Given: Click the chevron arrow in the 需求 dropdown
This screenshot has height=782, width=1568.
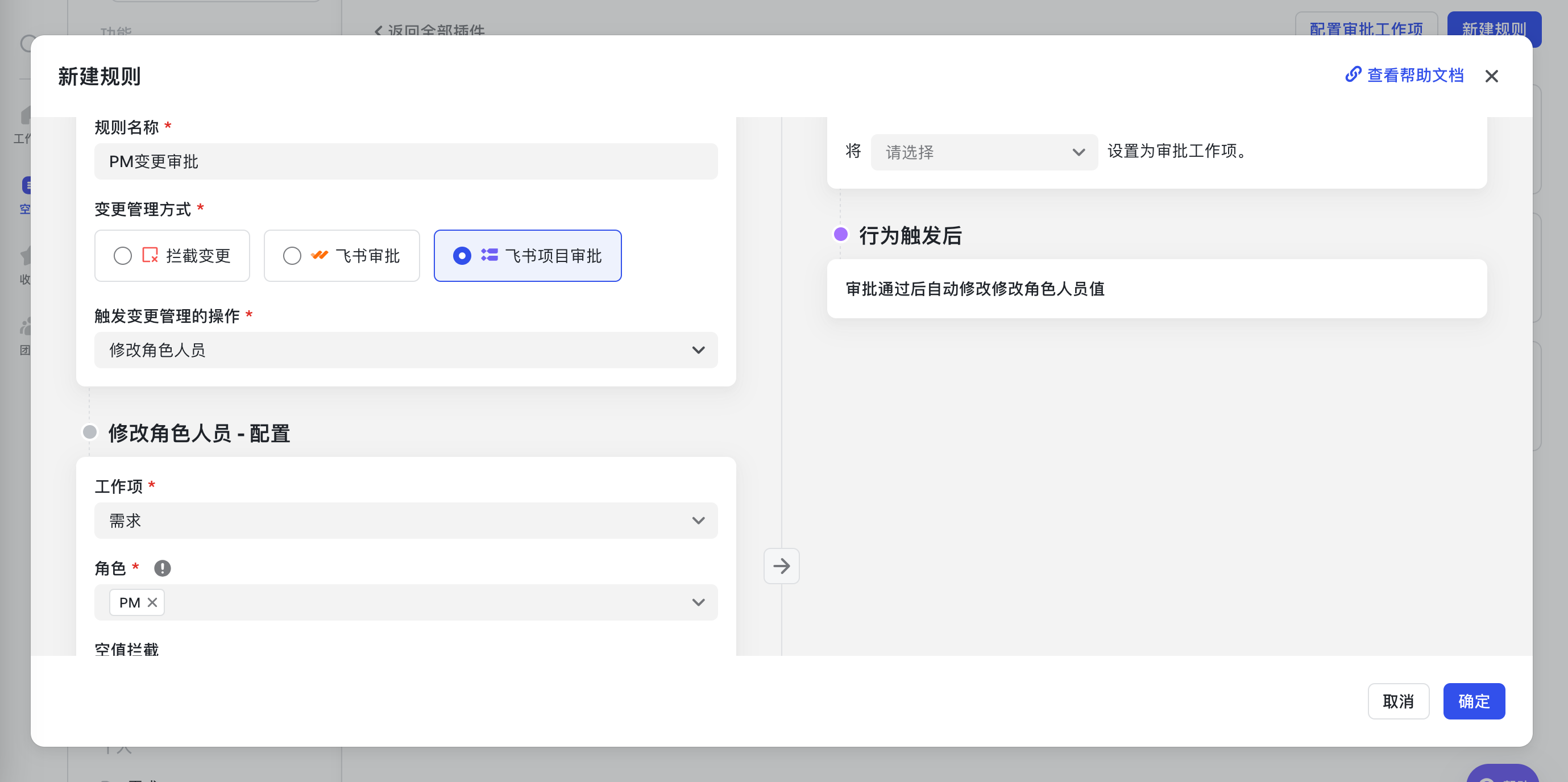Looking at the screenshot, I should 698,521.
